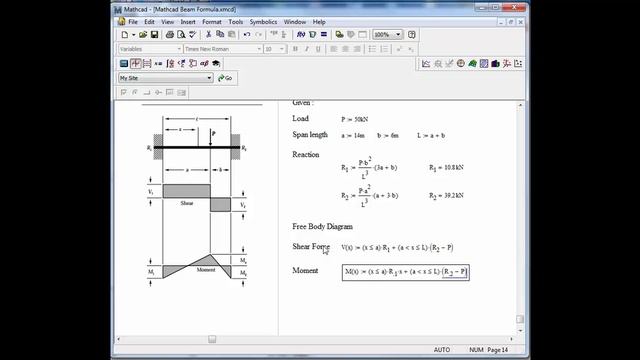Redo the last undone action
Image resolution: width=640 pixels, height=360 pixels.
tap(258, 35)
